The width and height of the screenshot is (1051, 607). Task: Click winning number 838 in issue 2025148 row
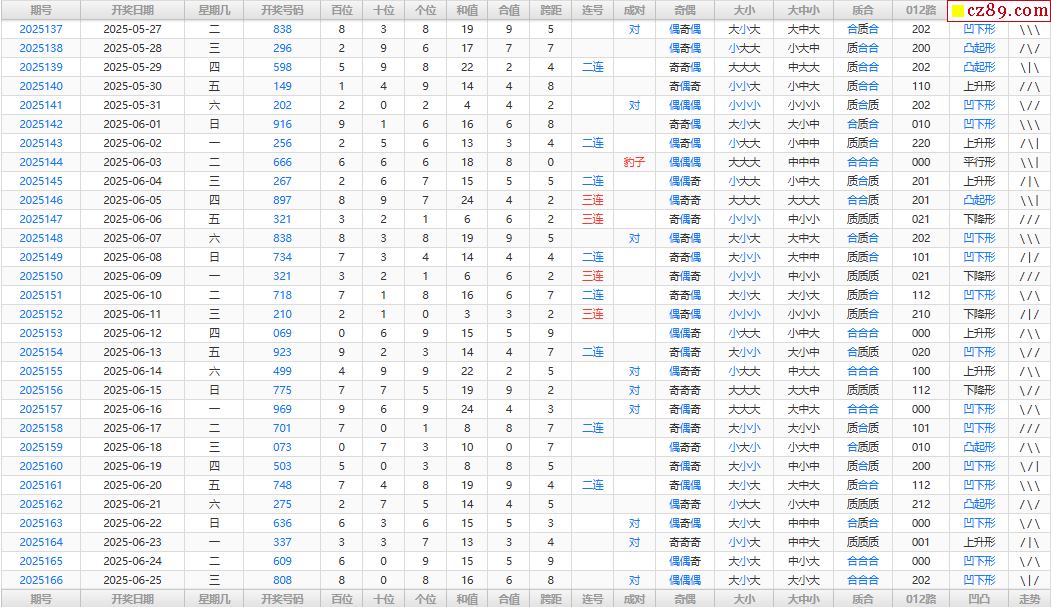282,239
